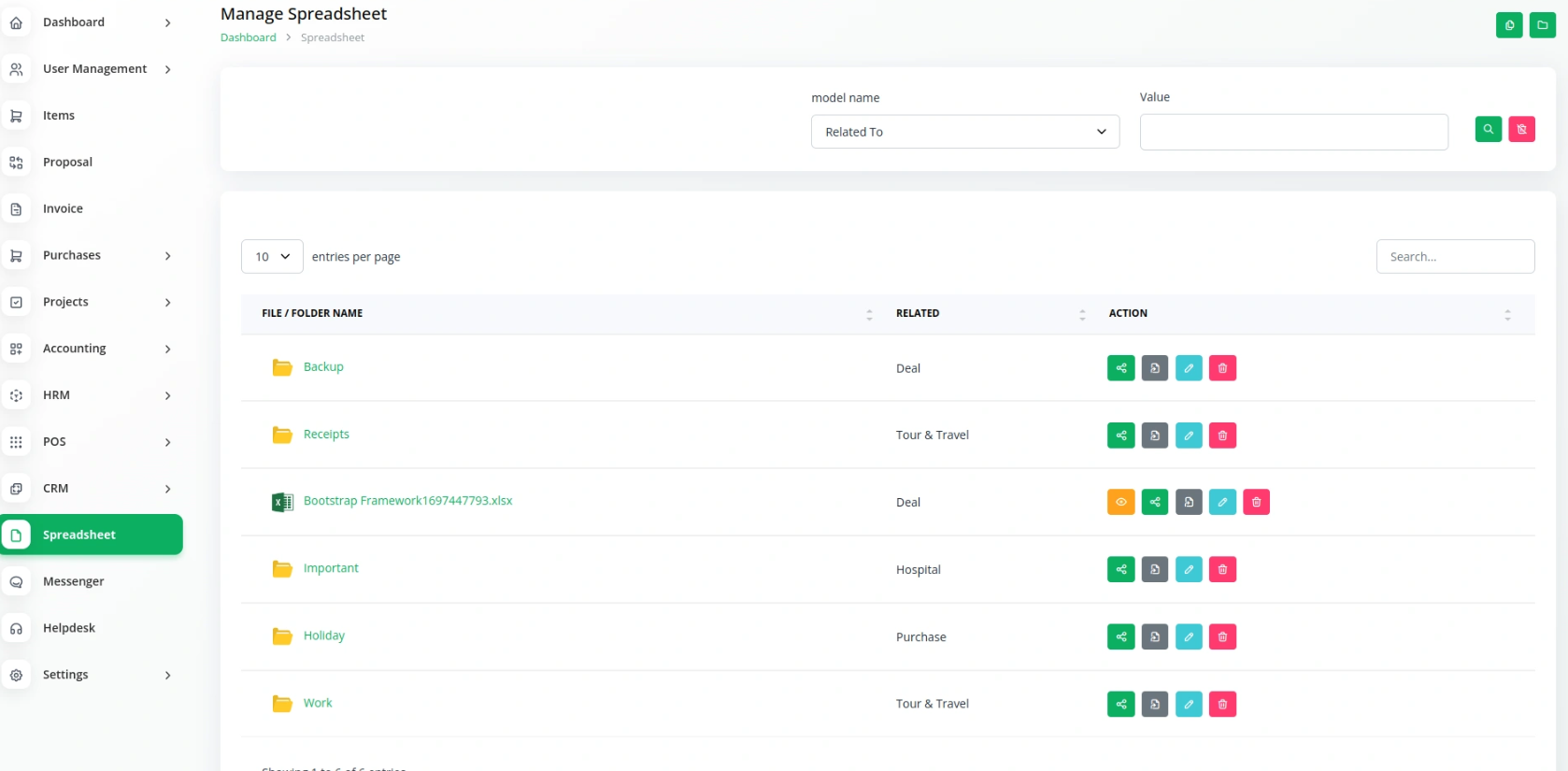Viewport: 1568px width, 771px height.
Task: Share the Work folder
Action: click(x=1121, y=705)
